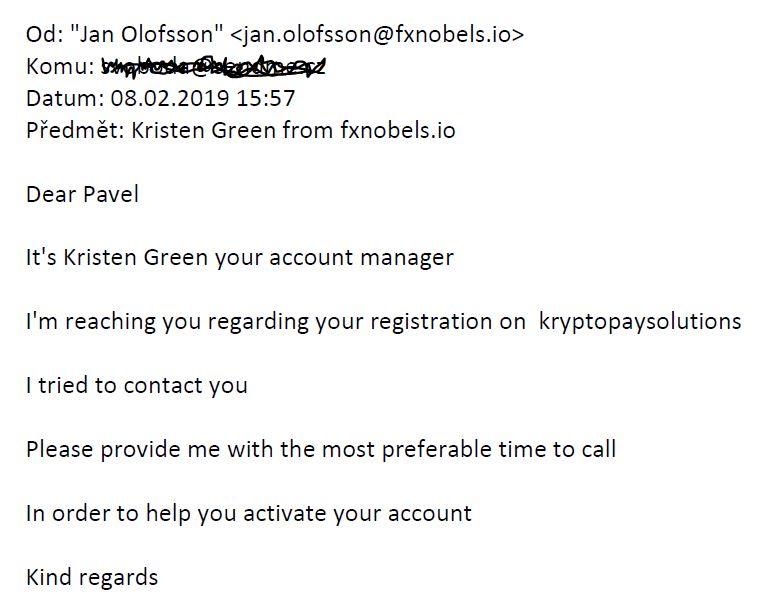Click the words "account manager"

(361, 258)
